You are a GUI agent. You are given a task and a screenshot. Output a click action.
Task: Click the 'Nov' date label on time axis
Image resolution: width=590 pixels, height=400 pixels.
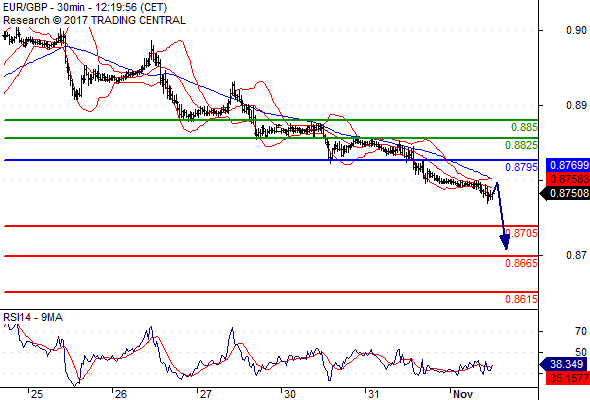coord(463,394)
